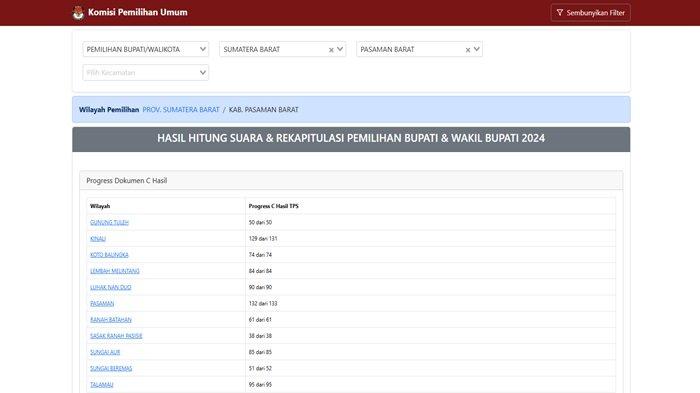This screenshot has height=393, width=700.
Task: Clear the PASAMAN BARAT regency selection
Action: (468, 50)
